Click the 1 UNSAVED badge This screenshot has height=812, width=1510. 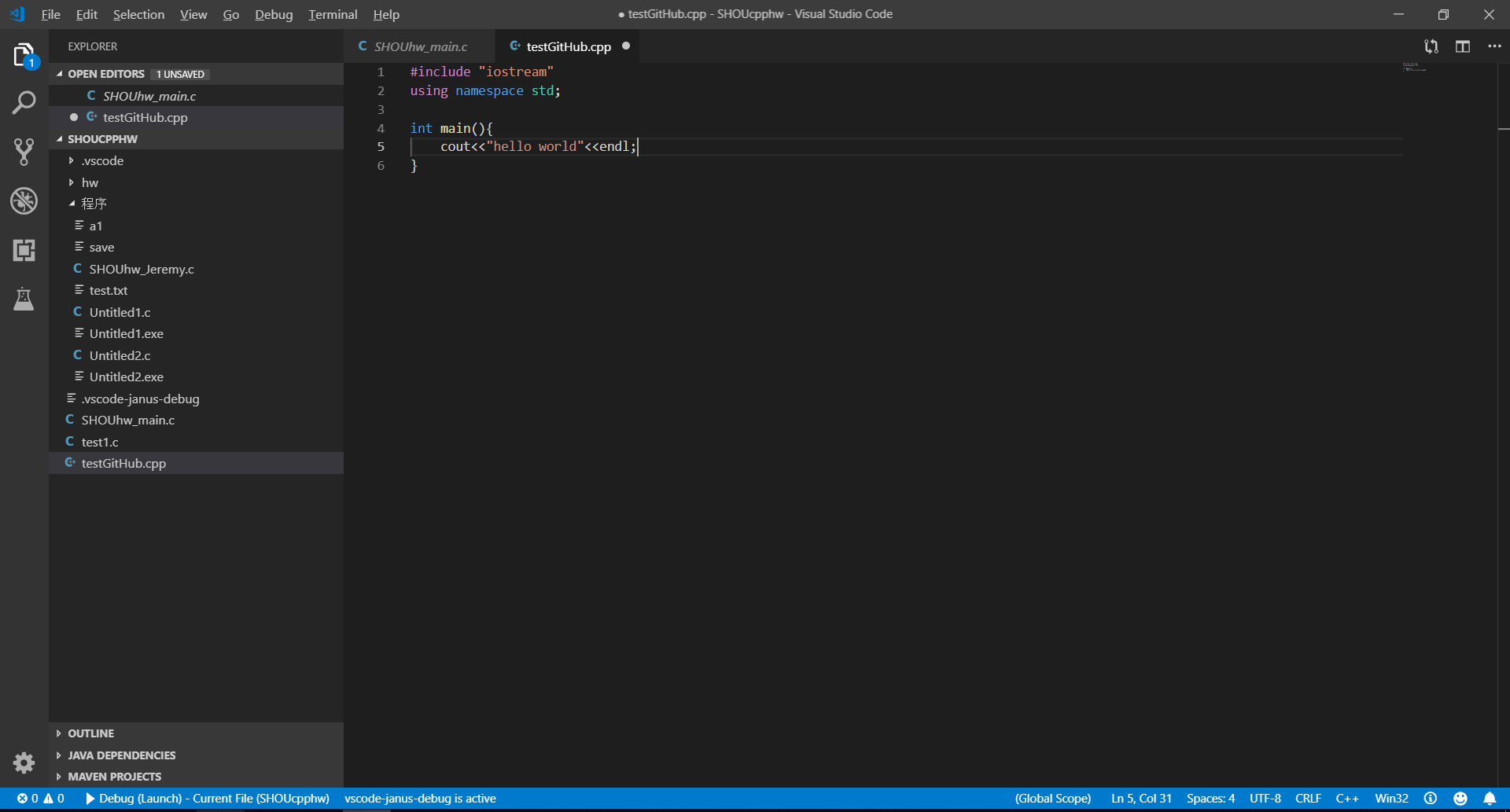(180, 74)
